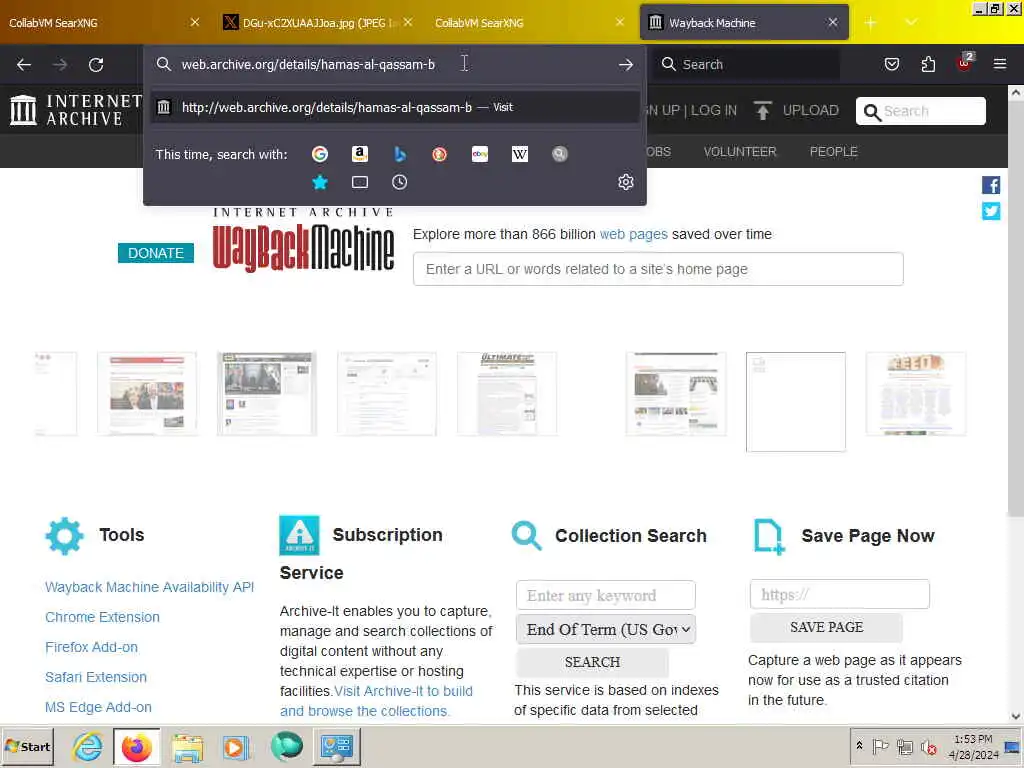
Task: Click the Save Page Now document icon
Action: point(769,536)
